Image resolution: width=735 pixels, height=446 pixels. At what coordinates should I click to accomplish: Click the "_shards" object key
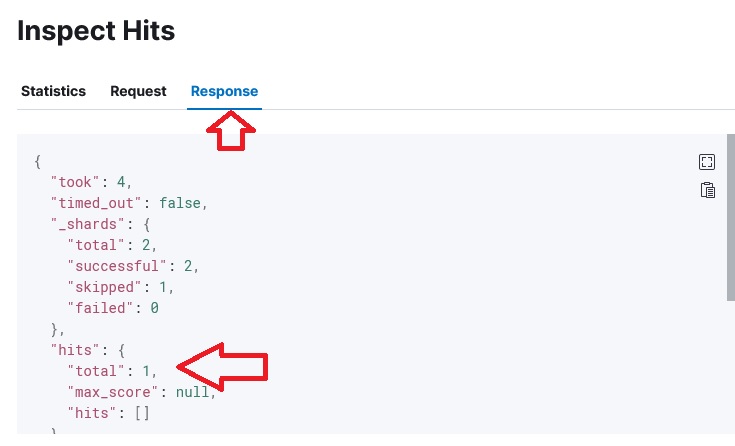(88, 224)
